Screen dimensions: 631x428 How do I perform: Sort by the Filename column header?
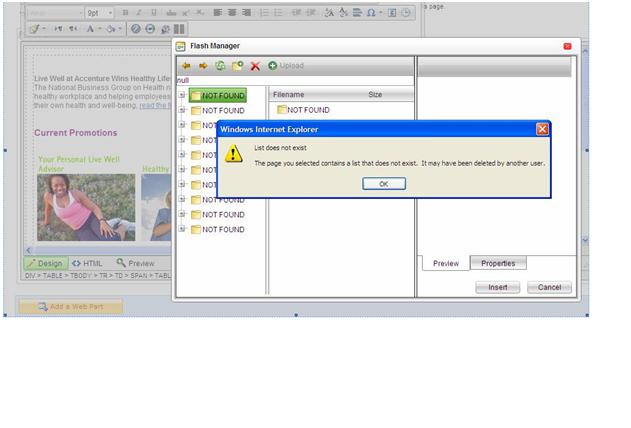click(x=289, y=95)
